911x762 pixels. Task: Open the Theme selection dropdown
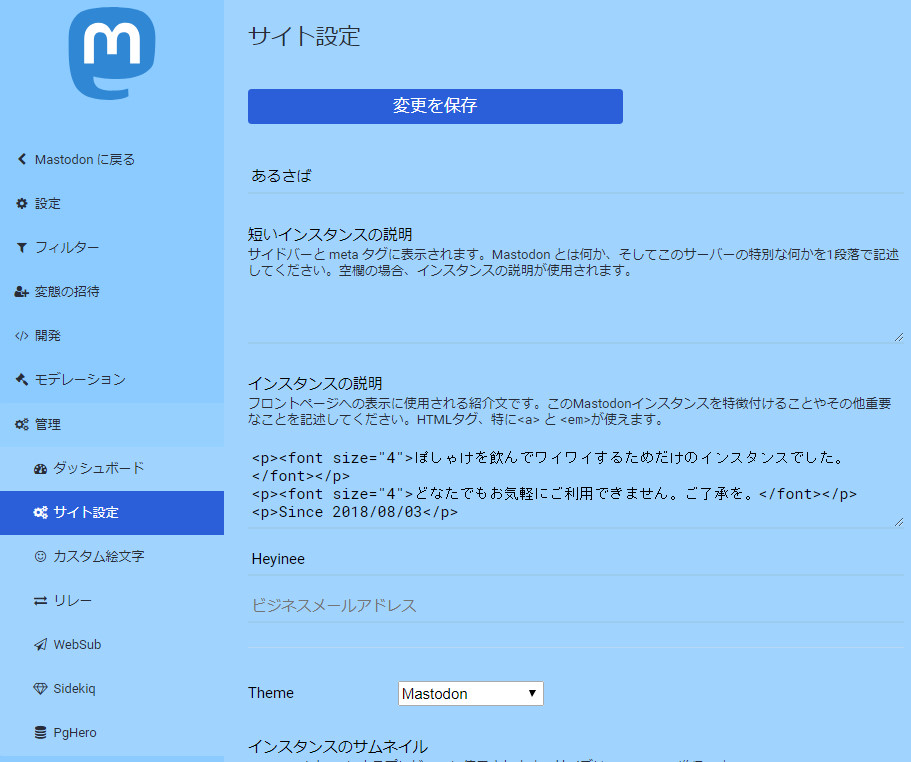(470, 693)
